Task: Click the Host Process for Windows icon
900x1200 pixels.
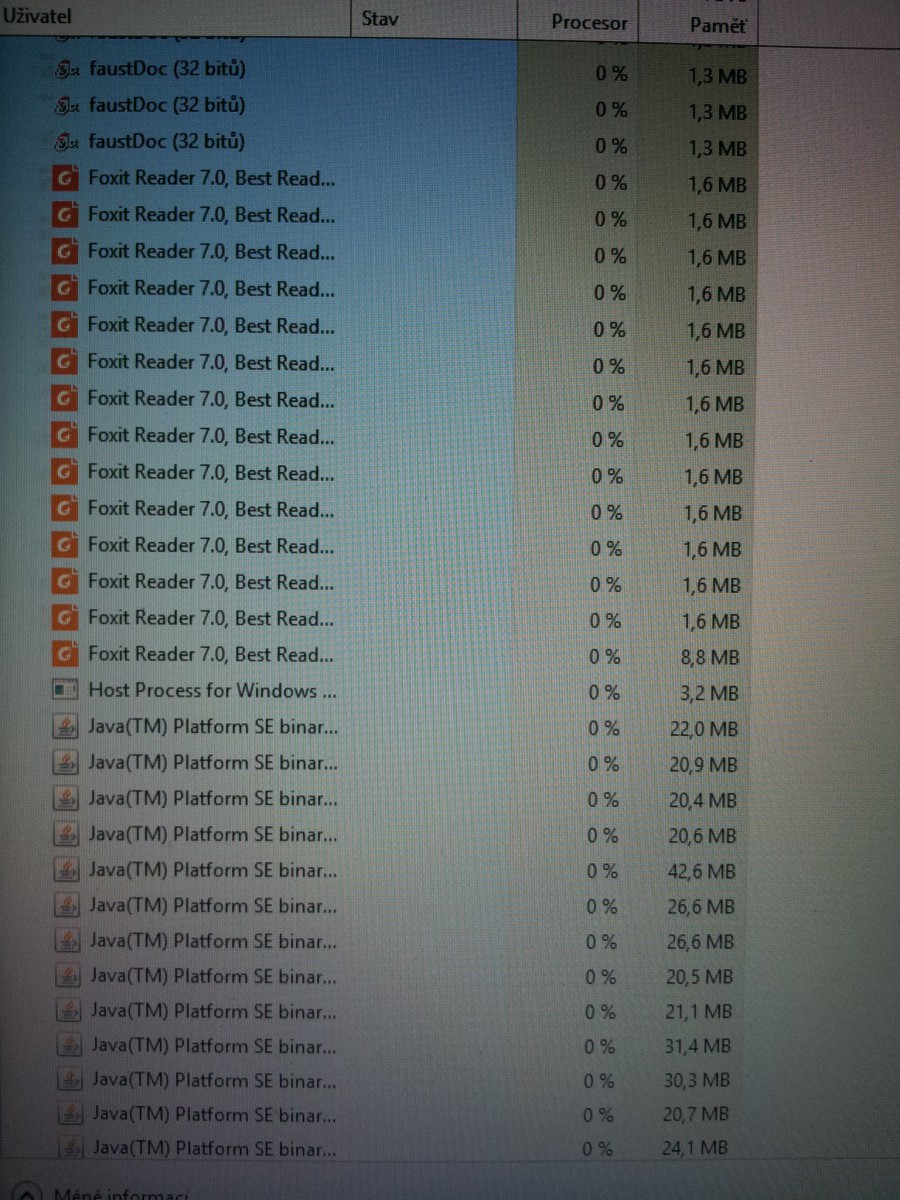Action: 65,691
